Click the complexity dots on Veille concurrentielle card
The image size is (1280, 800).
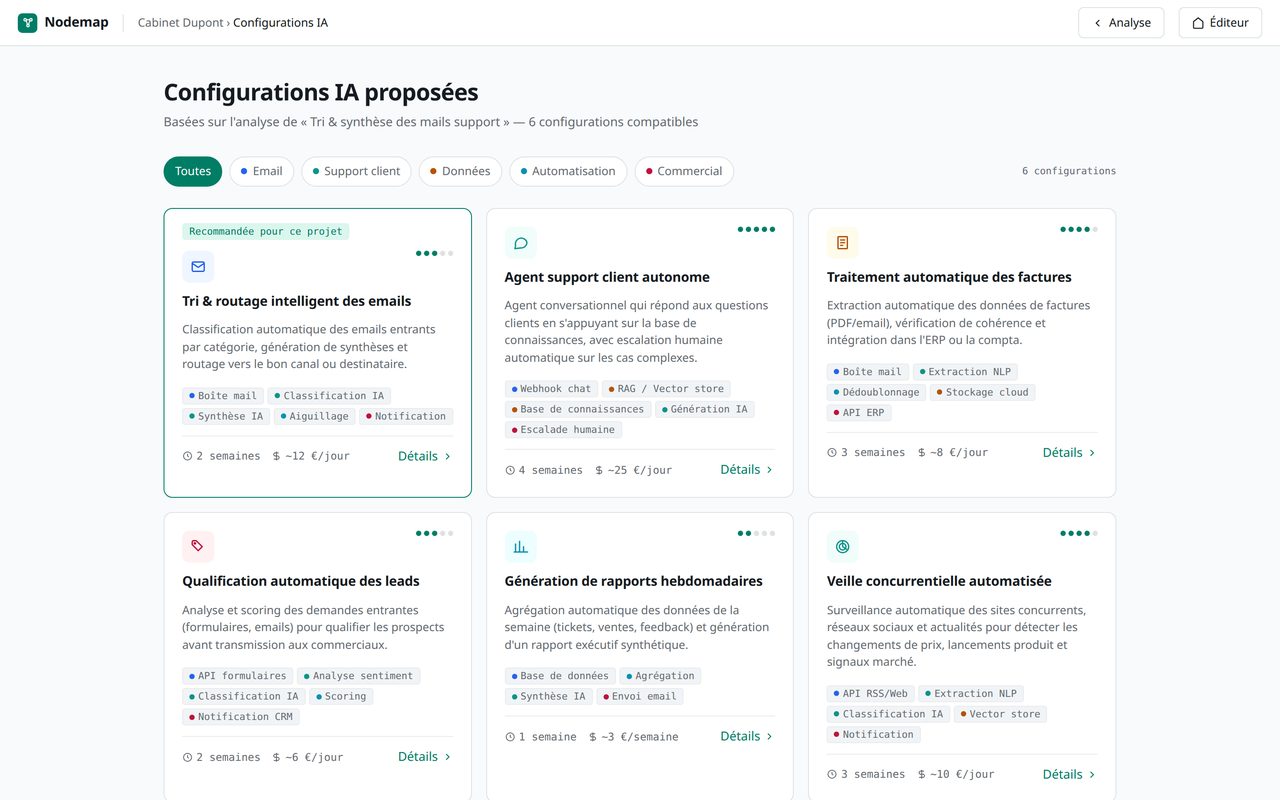(1079, 533)
